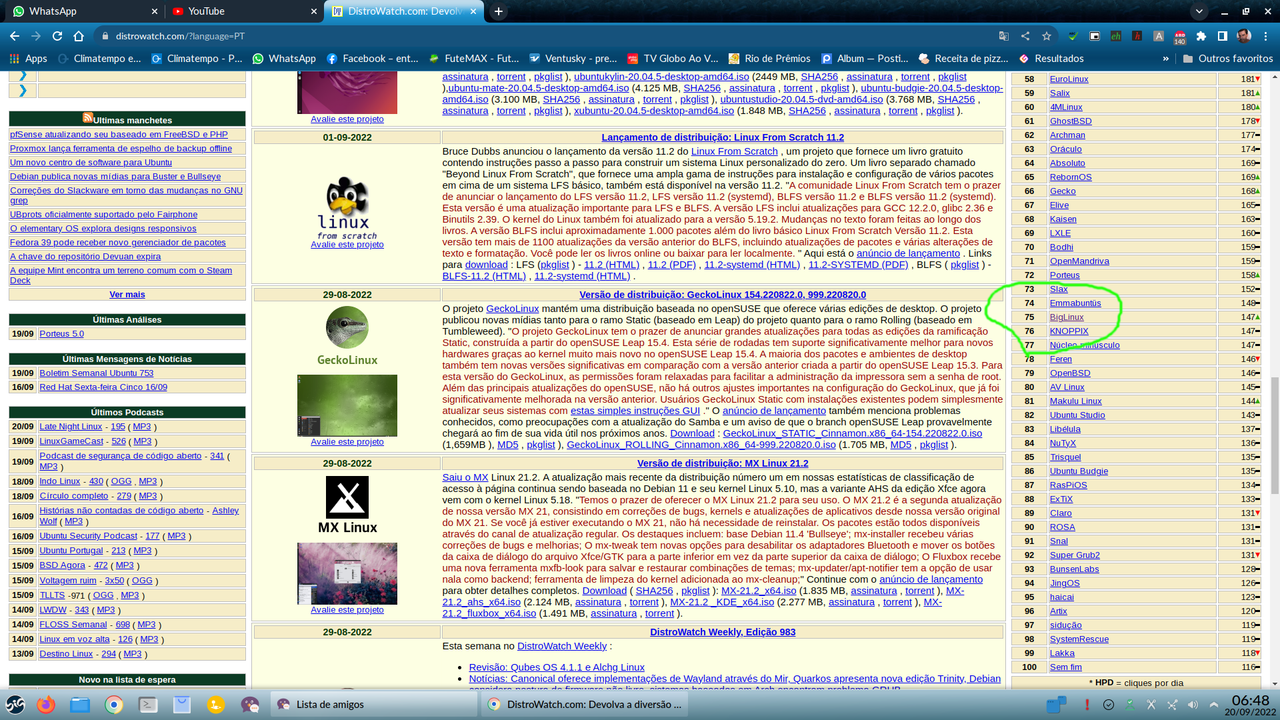Open the 'Resultados' bookmark

(1050, 59)
